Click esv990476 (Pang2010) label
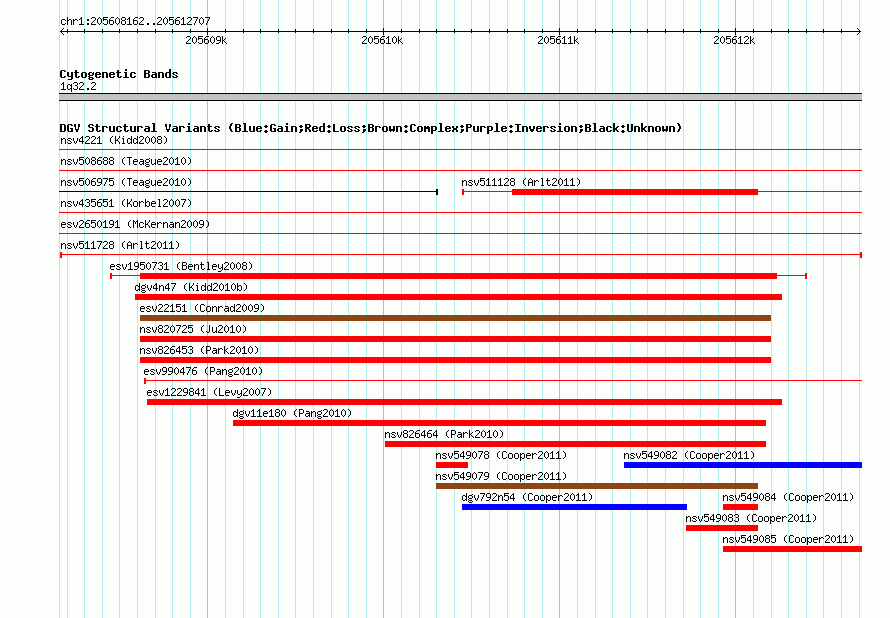The image size is (890, 618). (x=203, y=371)
